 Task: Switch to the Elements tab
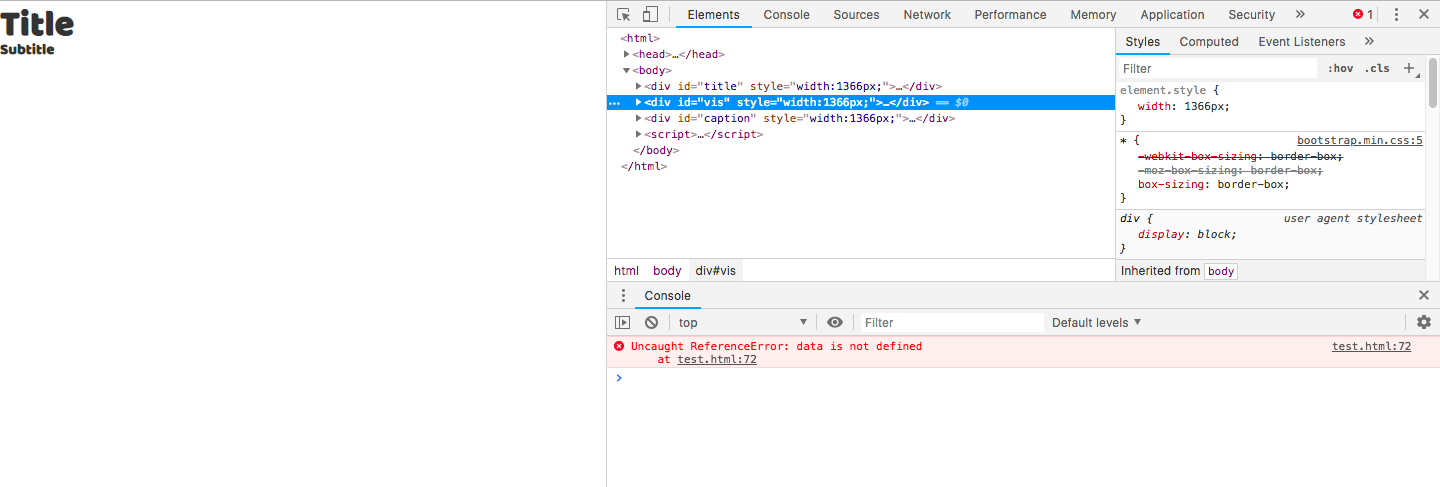coord(713,14)
